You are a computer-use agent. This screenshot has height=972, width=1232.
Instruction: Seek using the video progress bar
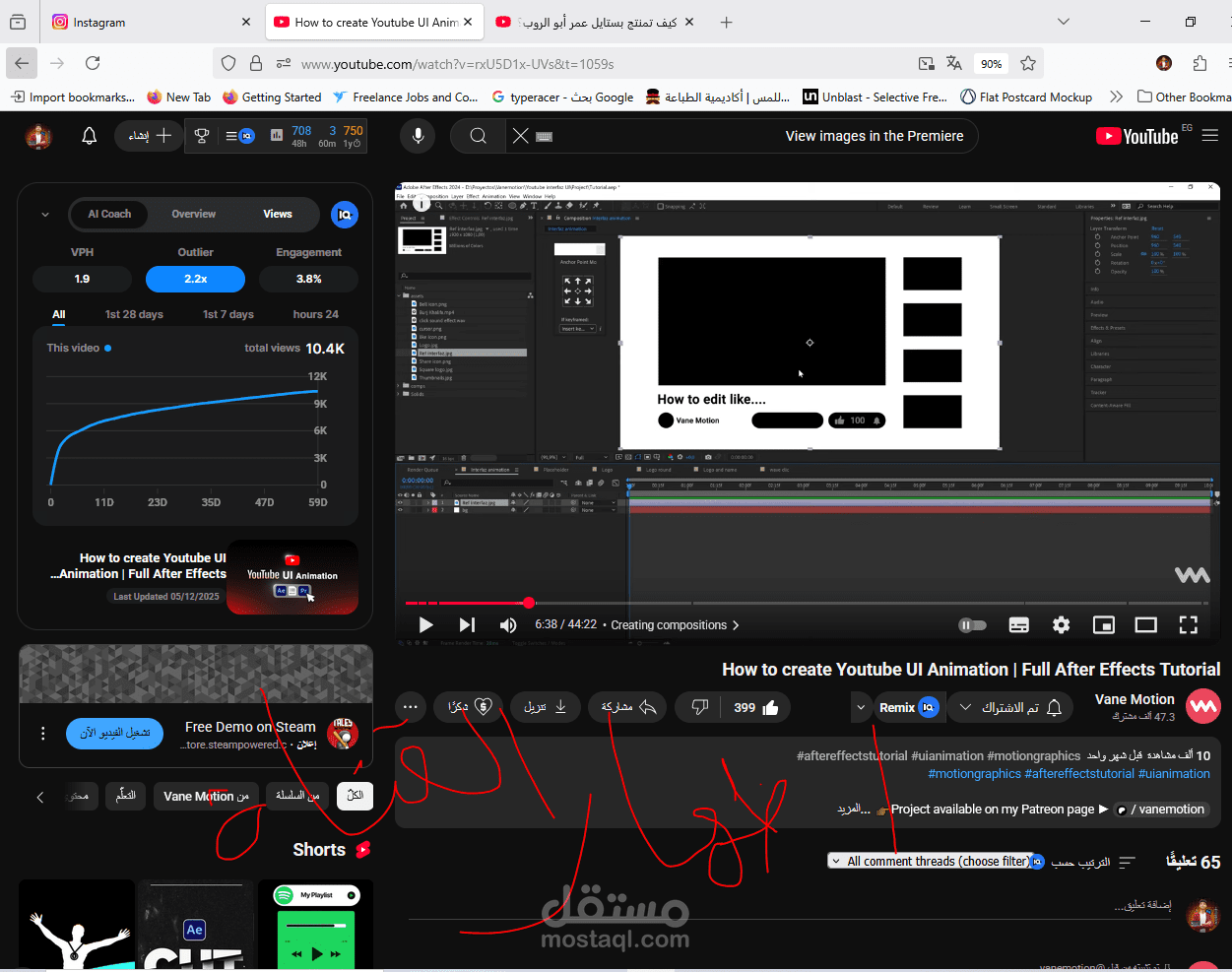click(x=808, y=603)
